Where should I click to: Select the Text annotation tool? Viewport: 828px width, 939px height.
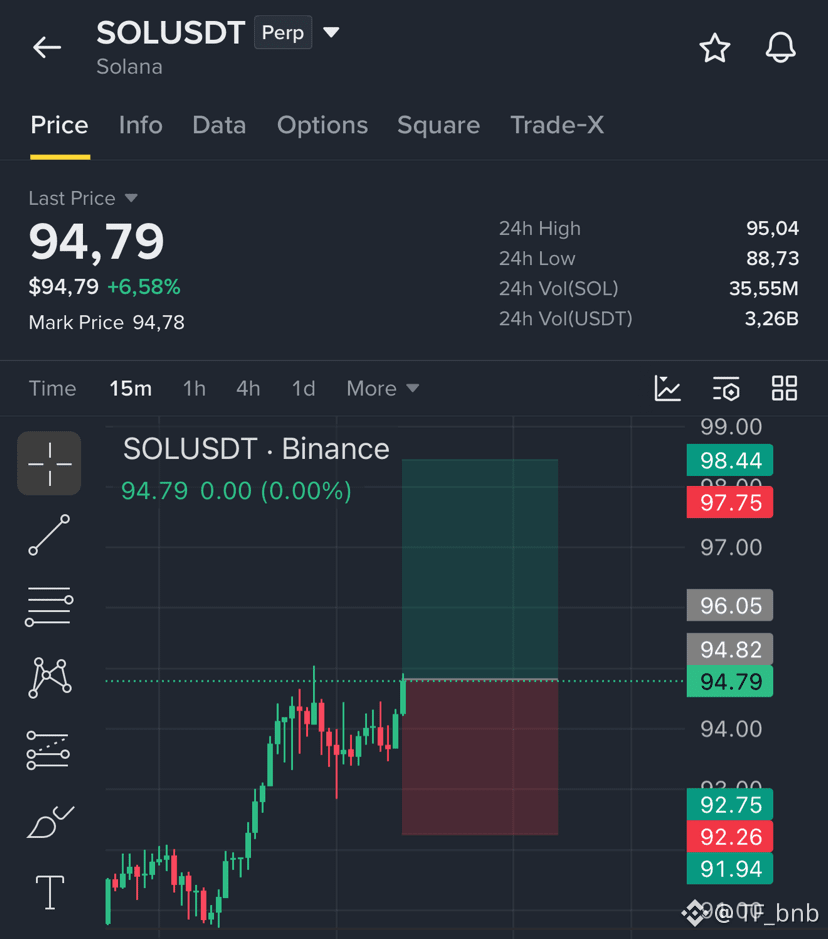point(50,892)
